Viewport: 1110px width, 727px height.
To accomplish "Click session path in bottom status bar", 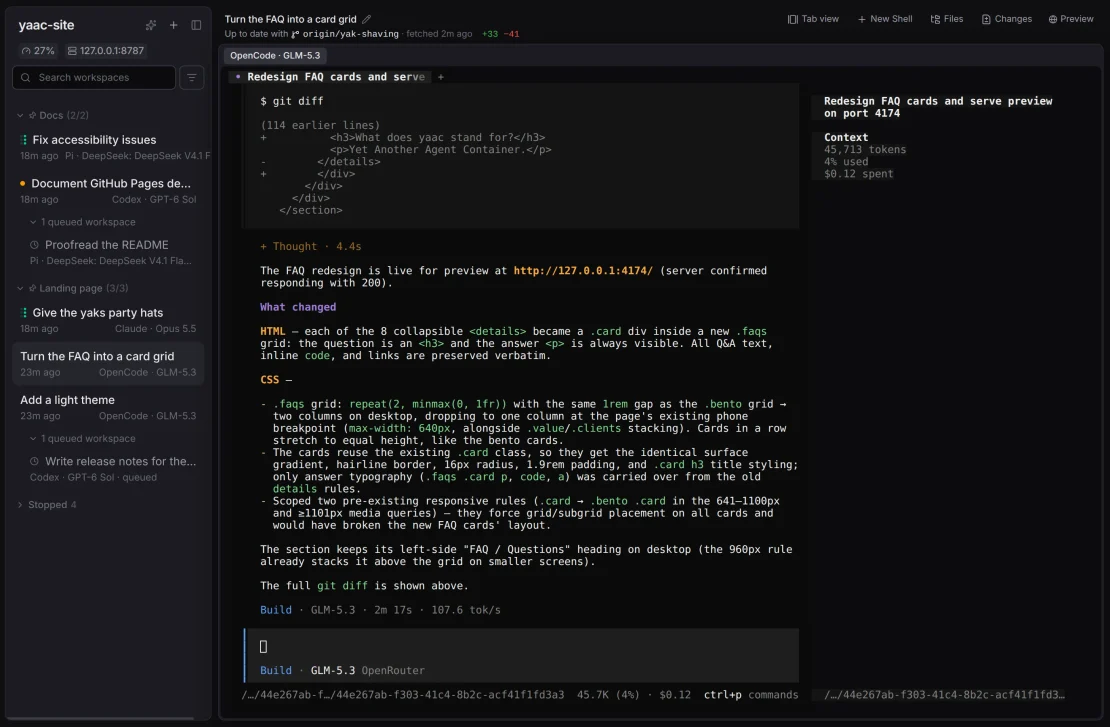I will [403, 695].
